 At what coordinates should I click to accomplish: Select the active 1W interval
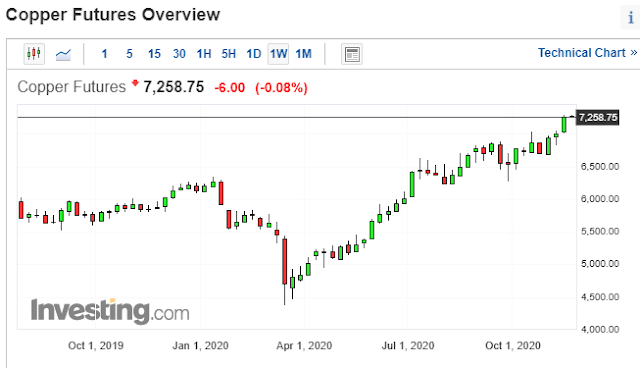coord(278,54)
